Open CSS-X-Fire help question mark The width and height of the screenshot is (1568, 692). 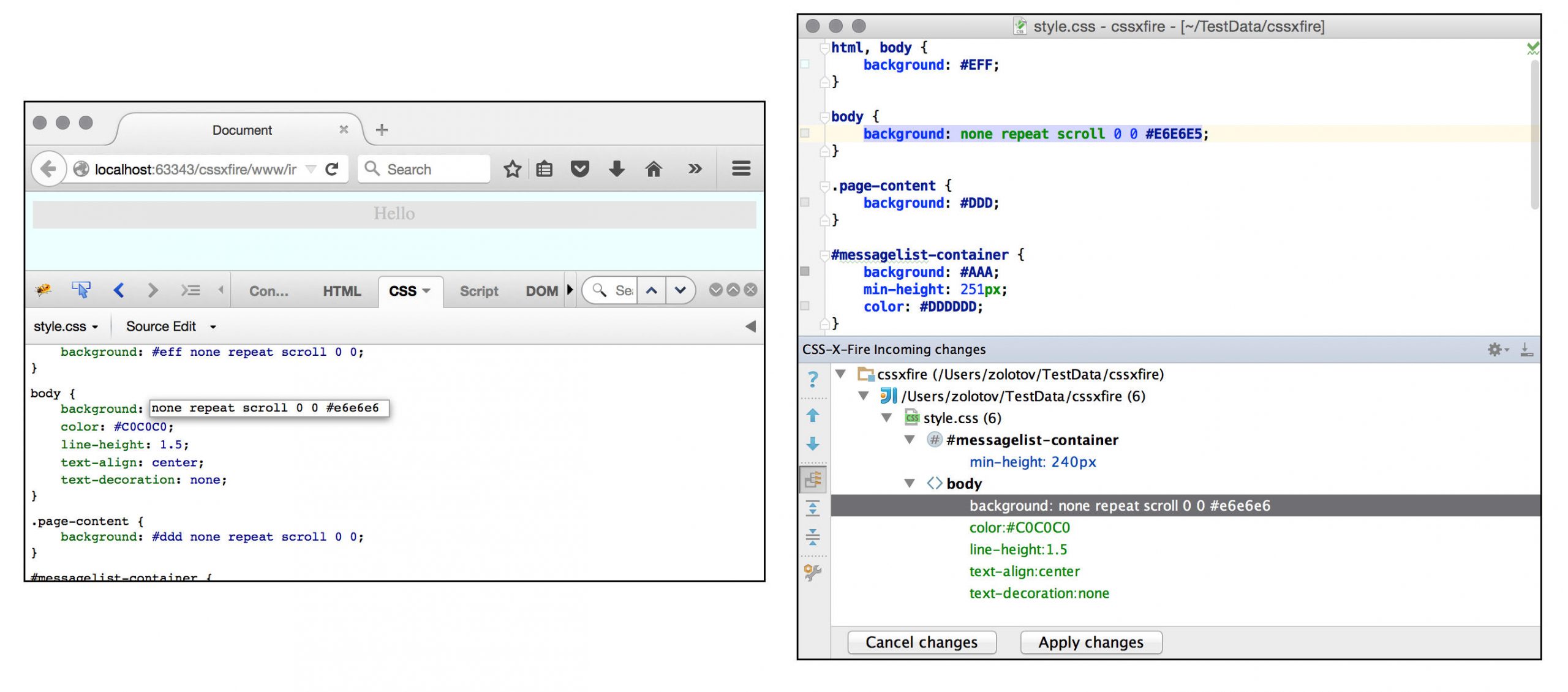pyautogui.click(x=813, y=380)
